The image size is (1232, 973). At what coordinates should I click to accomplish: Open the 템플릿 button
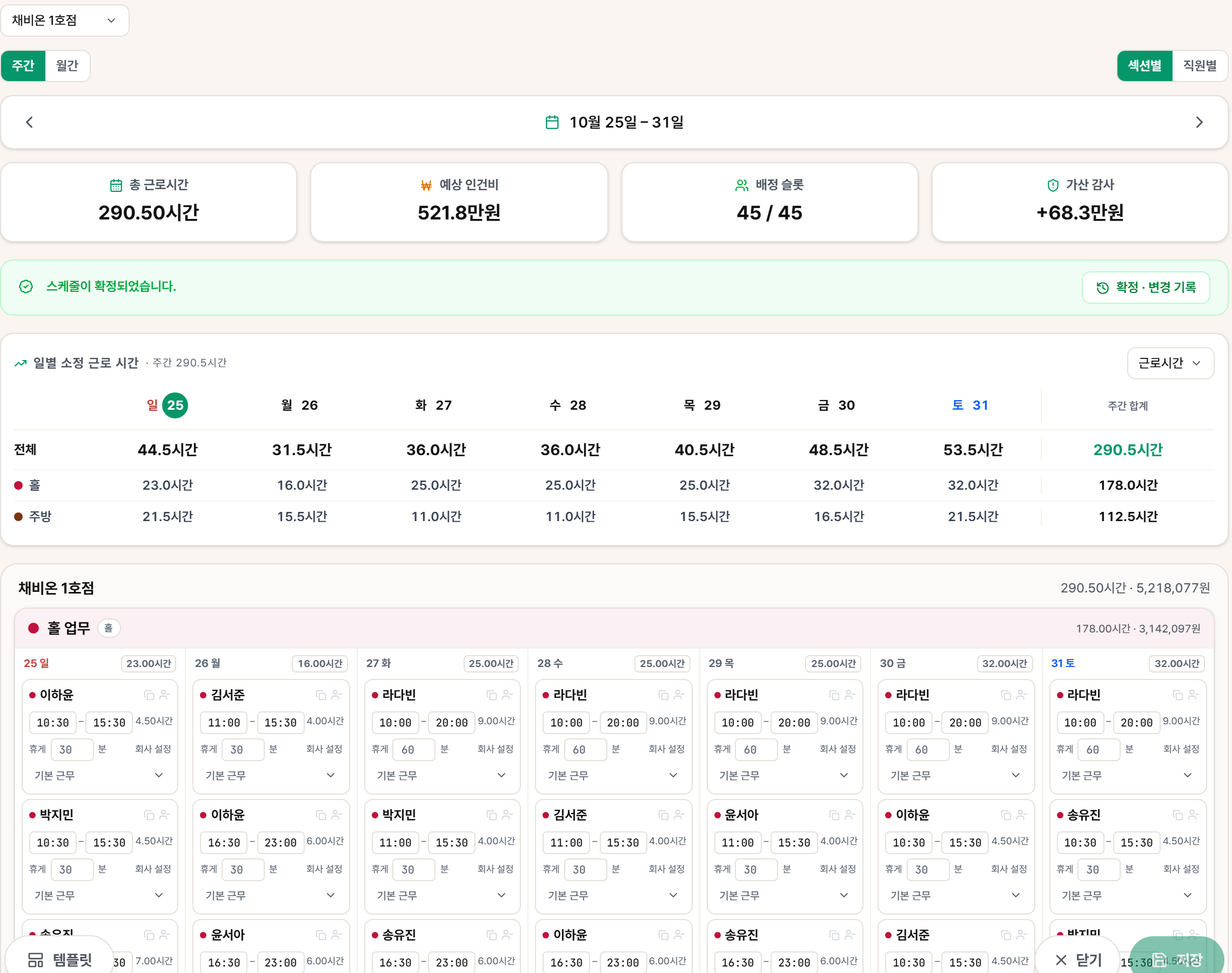[x=60, y=960]
